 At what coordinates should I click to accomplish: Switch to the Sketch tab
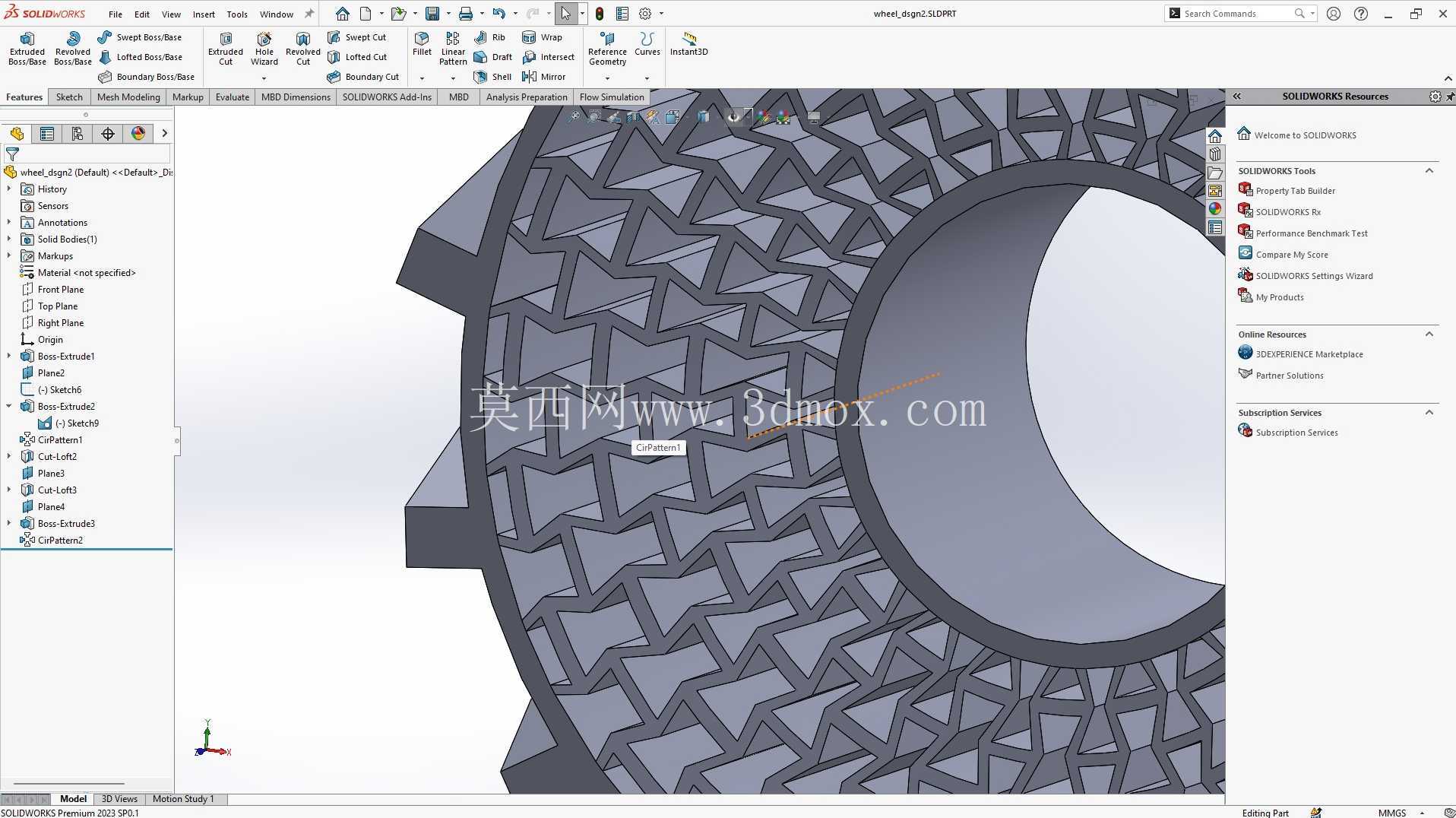tap(69, 97)
